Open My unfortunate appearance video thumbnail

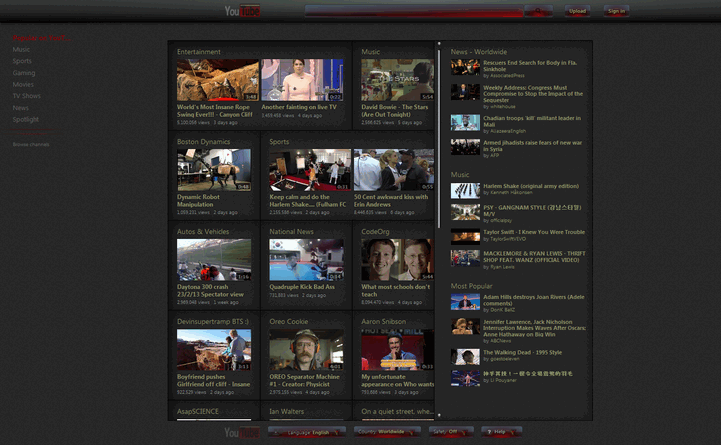coord(398,349)
